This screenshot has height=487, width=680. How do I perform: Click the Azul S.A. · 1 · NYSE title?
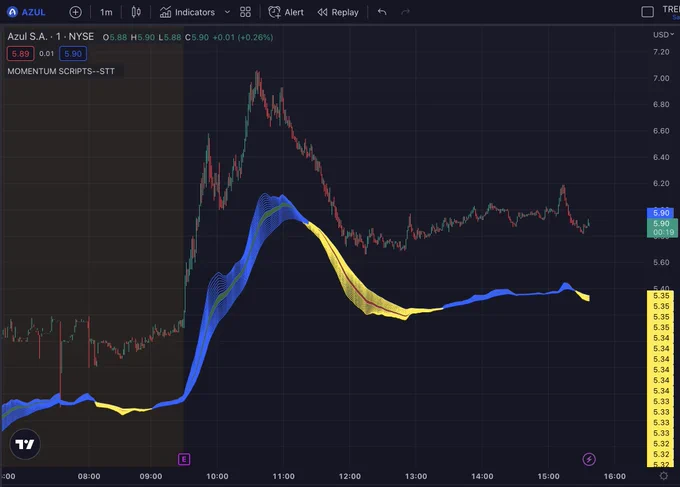[51, 37]
